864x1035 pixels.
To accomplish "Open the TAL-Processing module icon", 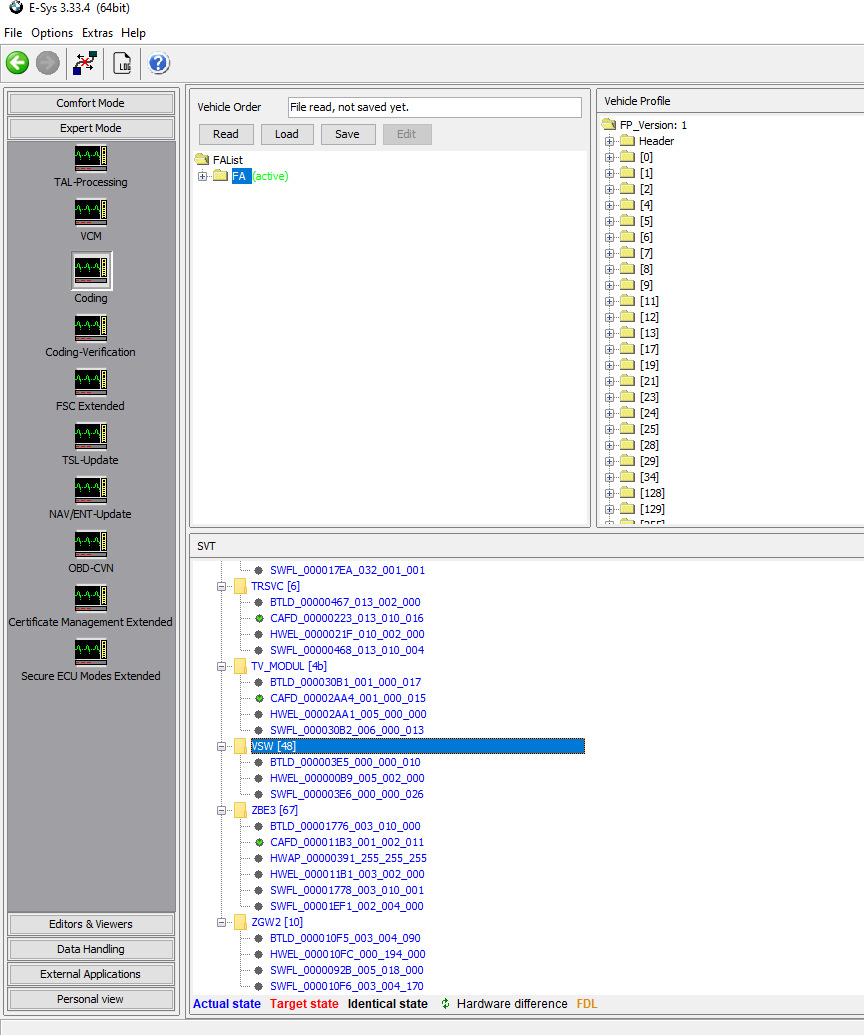I will coord(91,158).
